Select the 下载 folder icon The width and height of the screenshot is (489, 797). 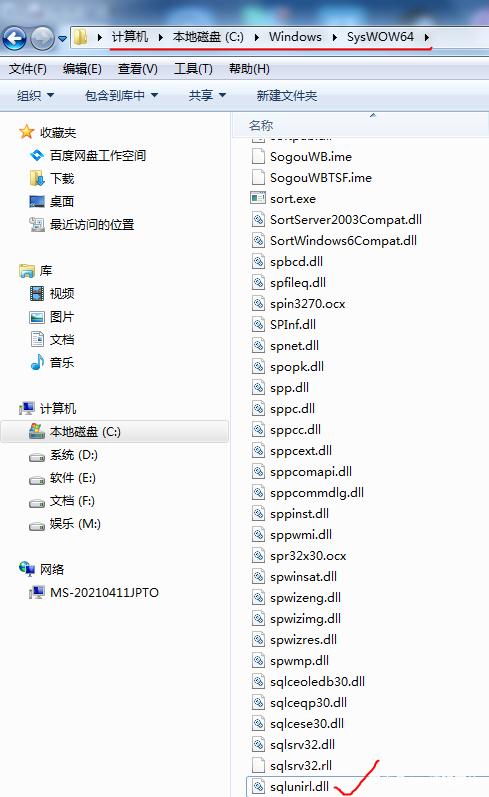37,178
